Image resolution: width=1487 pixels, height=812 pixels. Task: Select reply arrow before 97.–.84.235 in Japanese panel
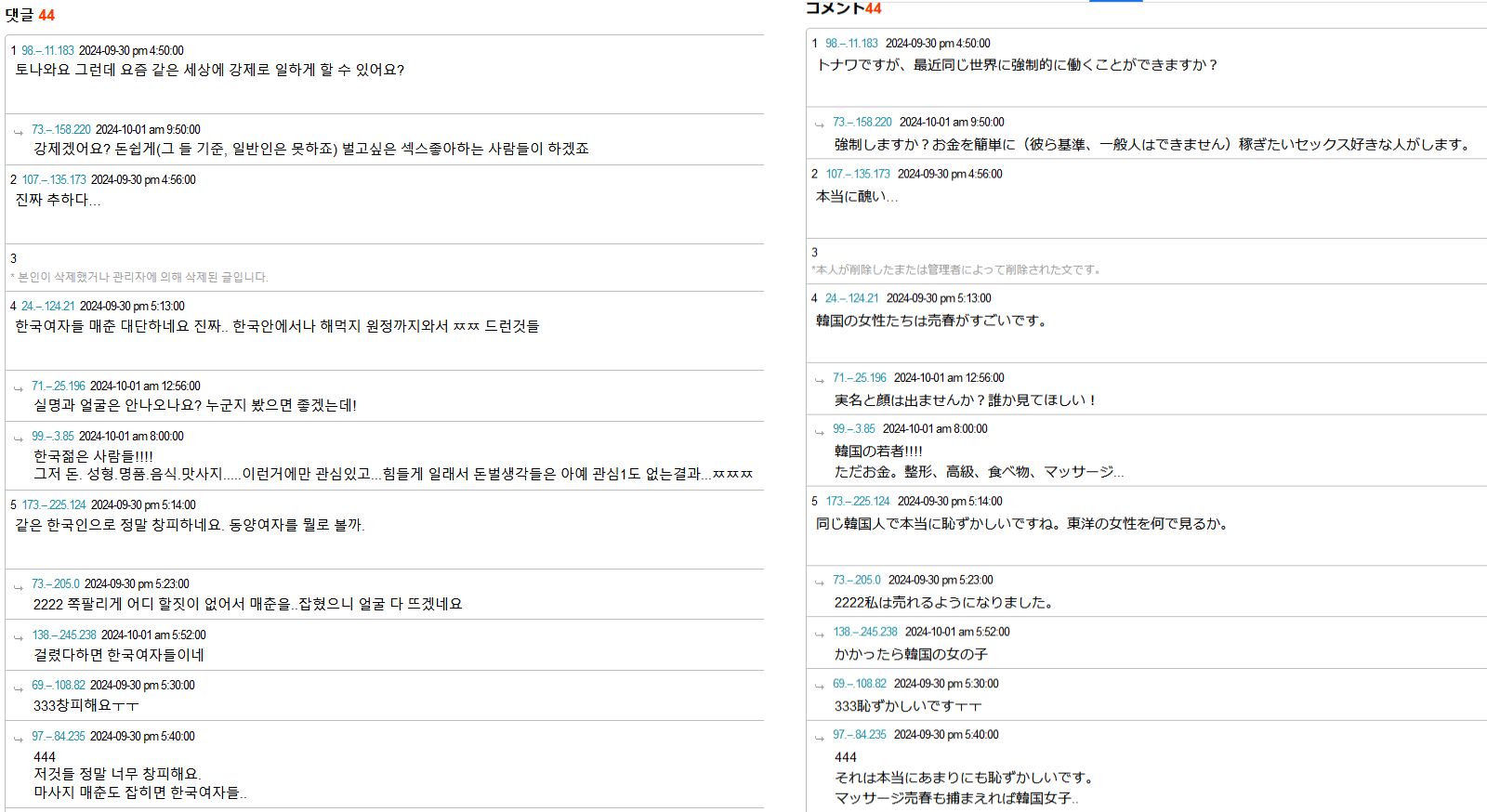819,737
